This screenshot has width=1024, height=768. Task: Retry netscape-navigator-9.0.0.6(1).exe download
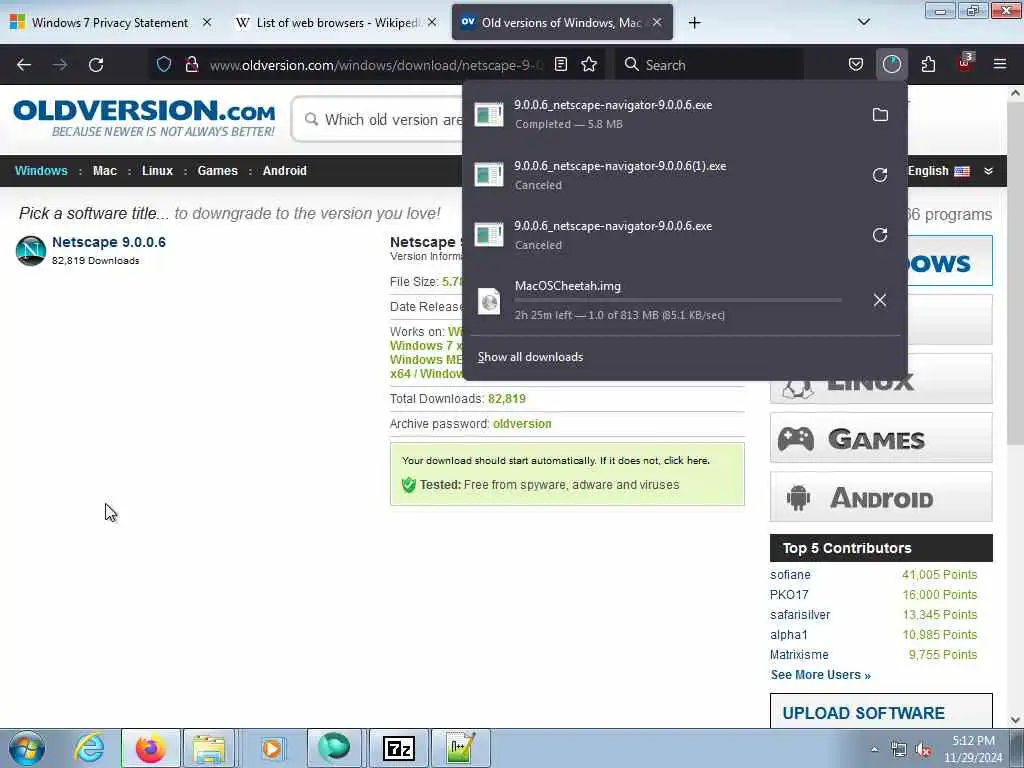pos(880,175)
